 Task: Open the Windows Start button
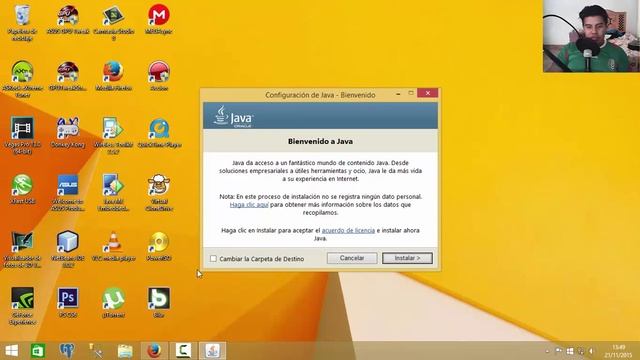click(11, 351)
